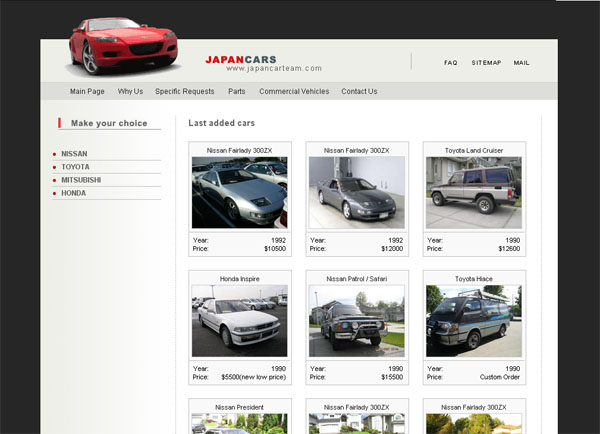Open the Toyota Land Cruiser photo
The width and height of the screenshot is (600, 434).
pos(474,193)
